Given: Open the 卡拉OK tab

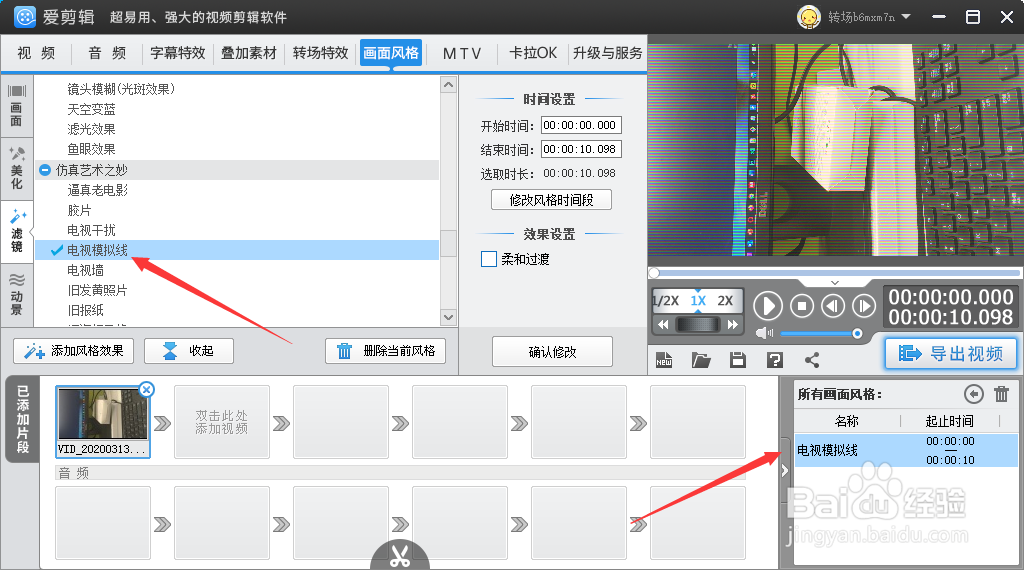Looking at the screenshot, I should (x=533, y=53).
